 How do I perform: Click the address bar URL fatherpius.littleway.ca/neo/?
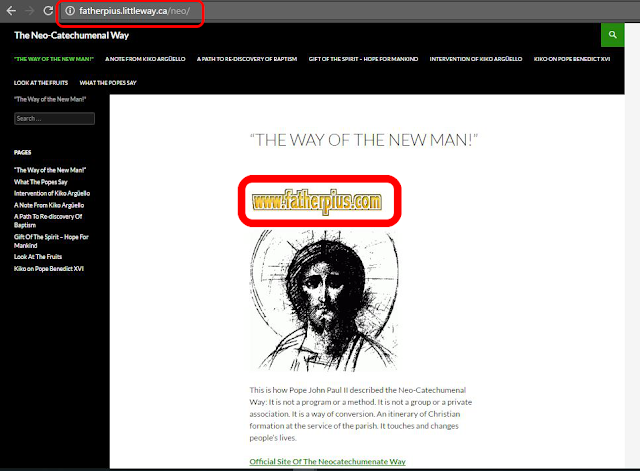click(x=134, y=11)
